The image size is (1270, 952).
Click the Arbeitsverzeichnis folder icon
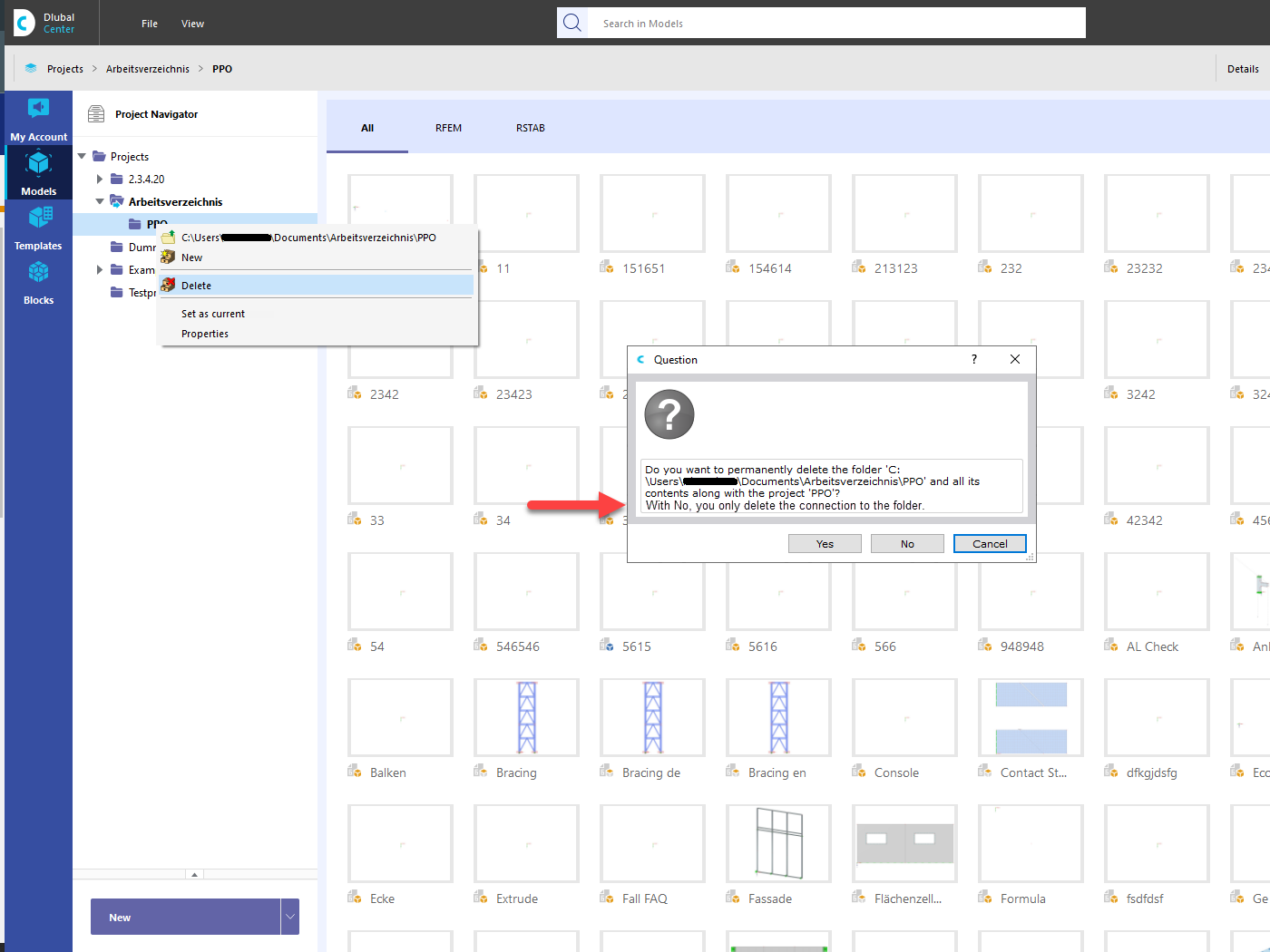click(116, 201)
